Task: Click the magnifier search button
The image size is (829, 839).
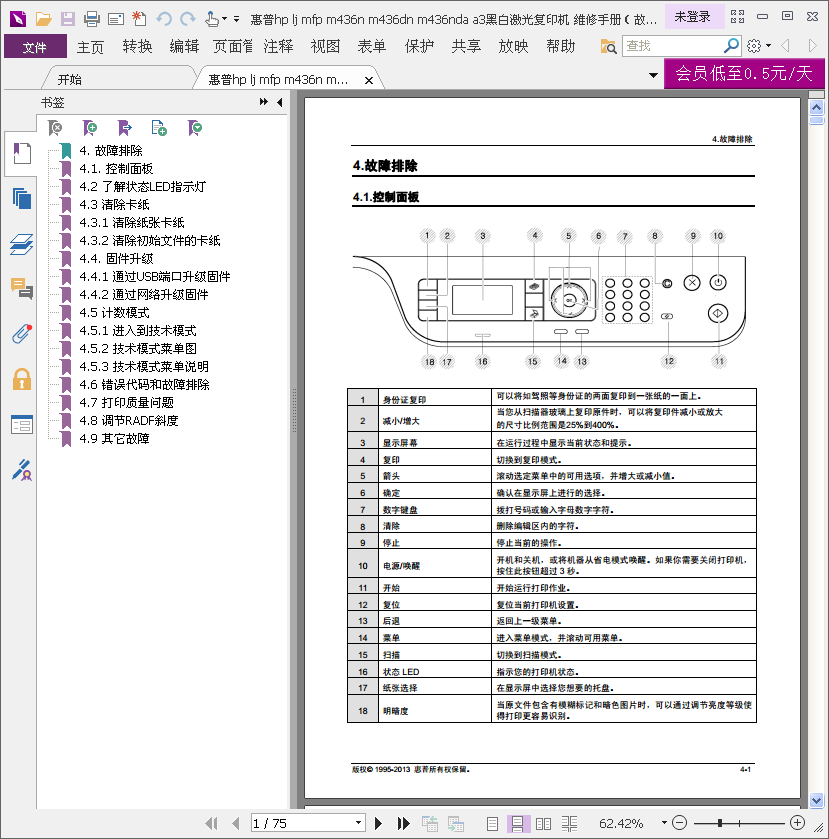Action: [731, 46]
